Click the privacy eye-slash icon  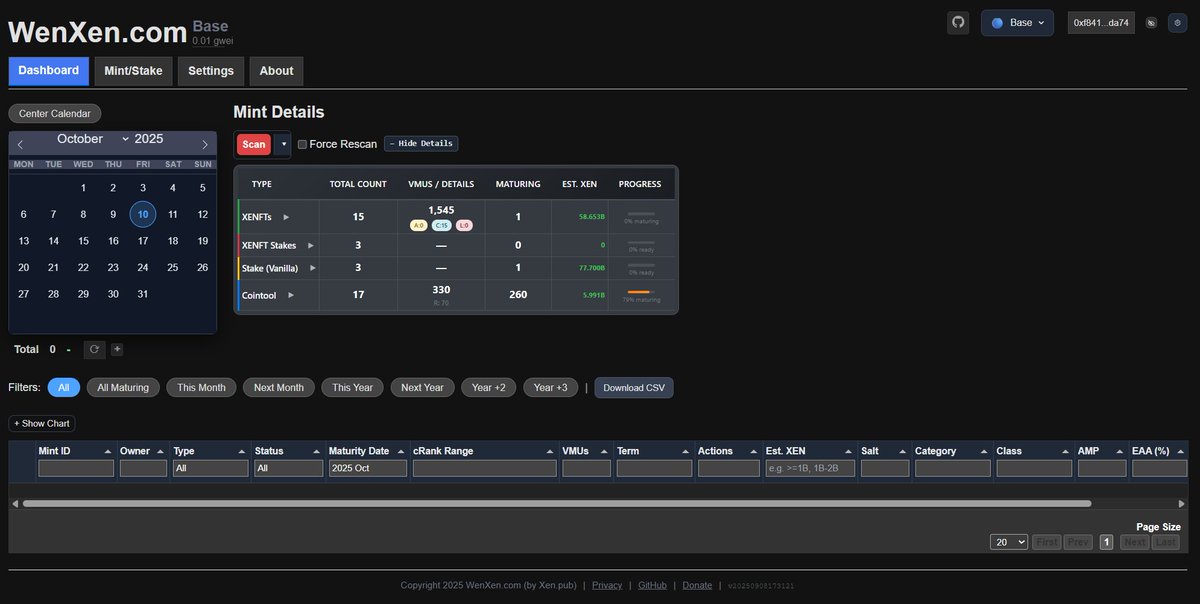(x=1151, y=22)
